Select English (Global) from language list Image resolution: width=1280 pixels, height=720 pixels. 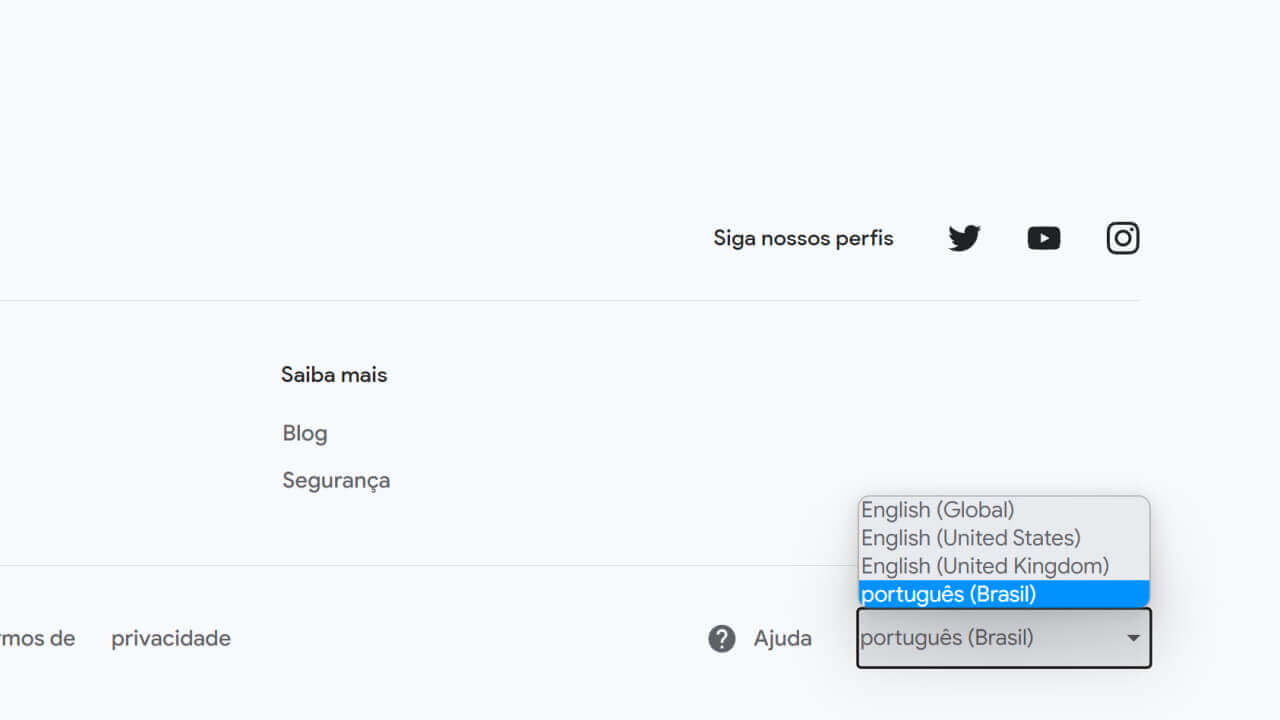tap(937, 510)
